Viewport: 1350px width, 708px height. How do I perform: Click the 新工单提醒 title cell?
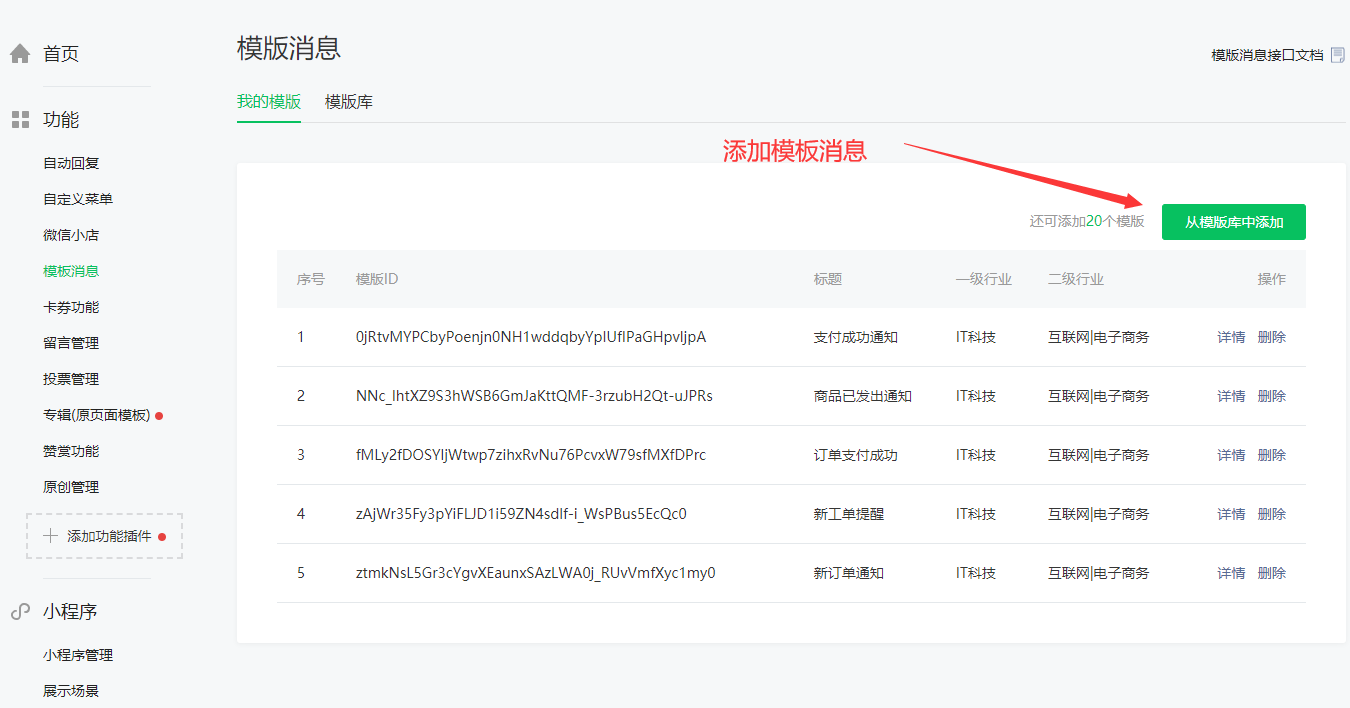click(849, 514)
